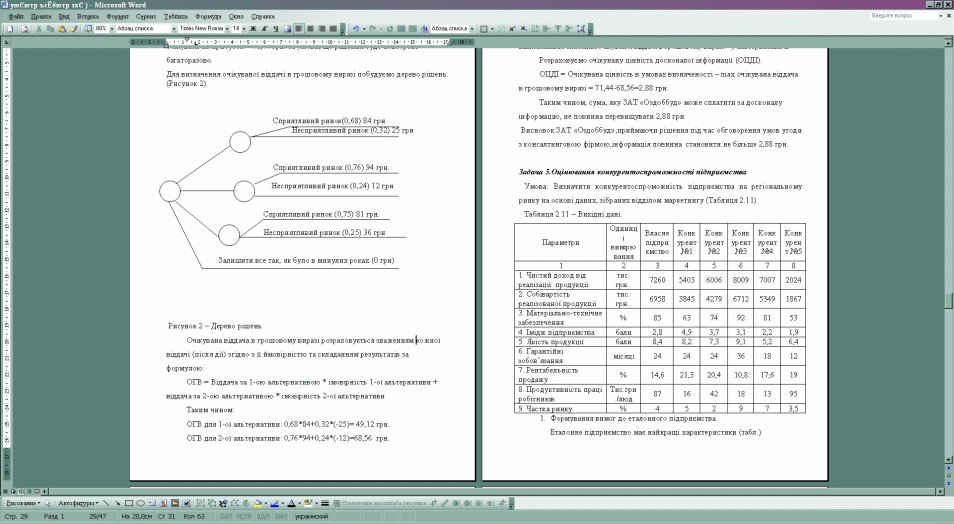Select the Oval tool in drawing toolbar
This screenshot has height=524, width=954.
click(141, 503)
